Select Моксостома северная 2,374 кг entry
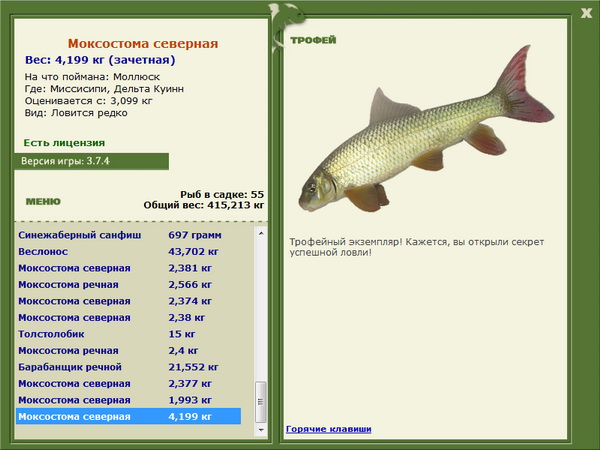 coord(129,301)
